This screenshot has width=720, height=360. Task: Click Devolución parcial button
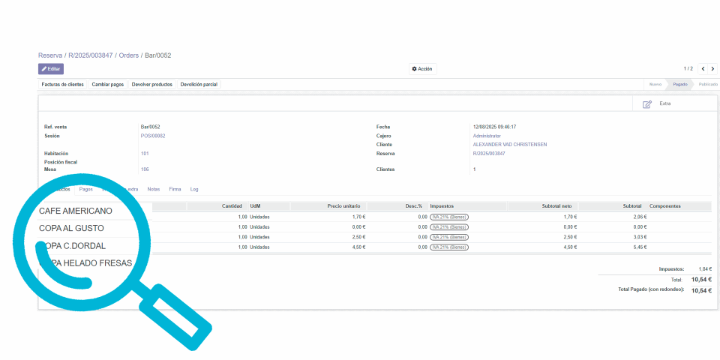point(199,84)
